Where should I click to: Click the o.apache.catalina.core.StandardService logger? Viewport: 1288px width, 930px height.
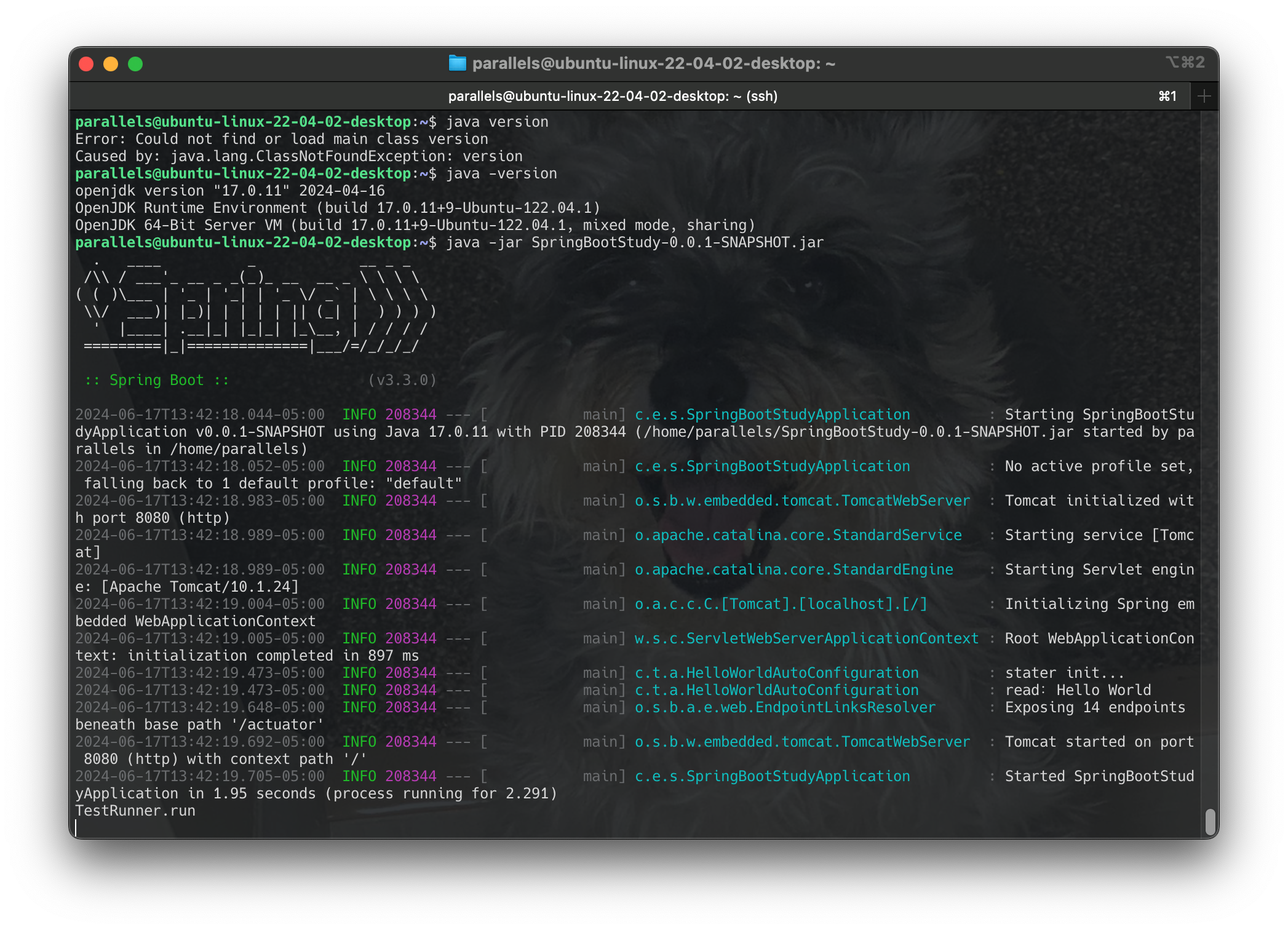[x=798, y=535]
